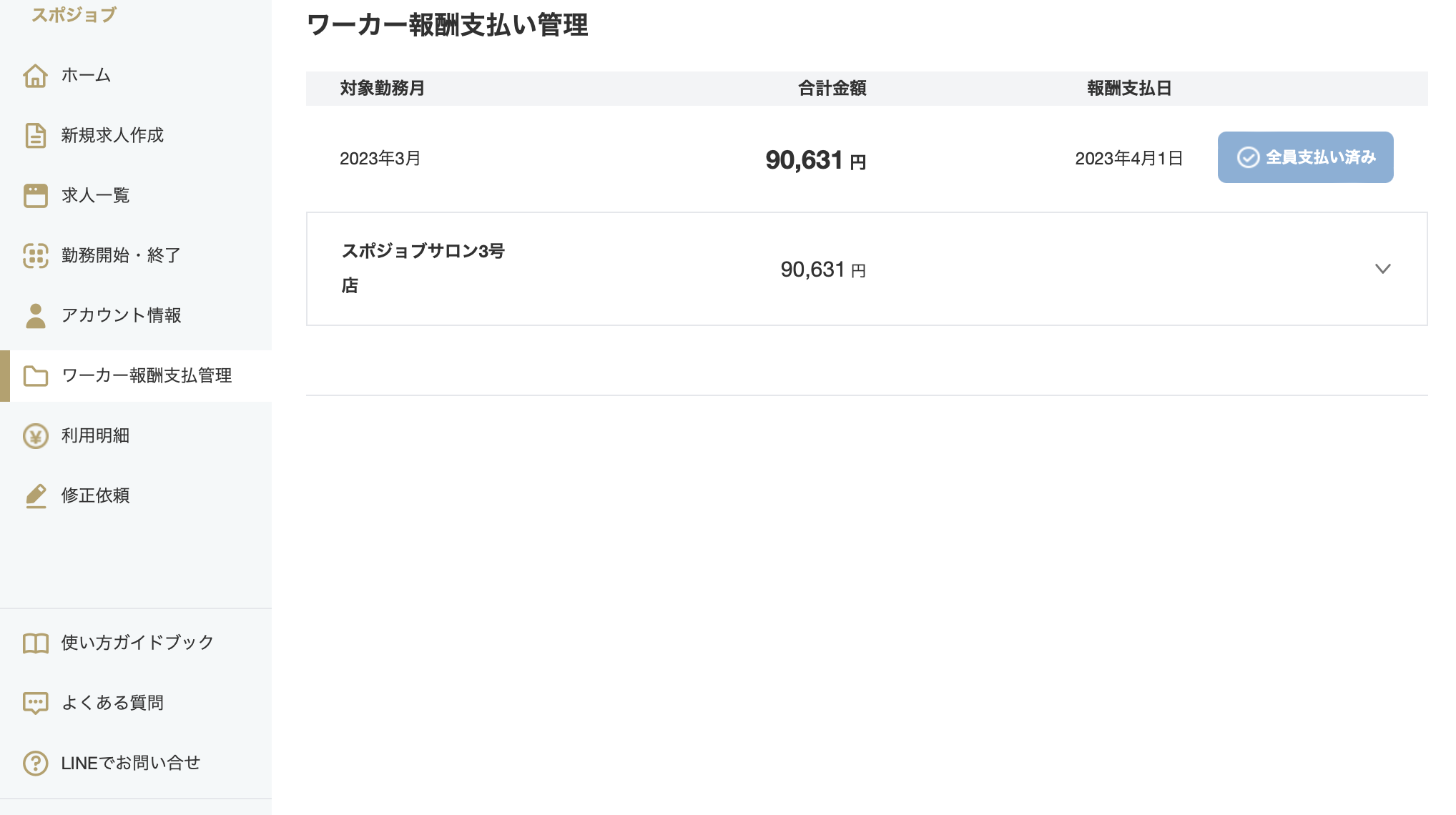Click the home house icon
The image size is (1456, 815).
[35, 75]
